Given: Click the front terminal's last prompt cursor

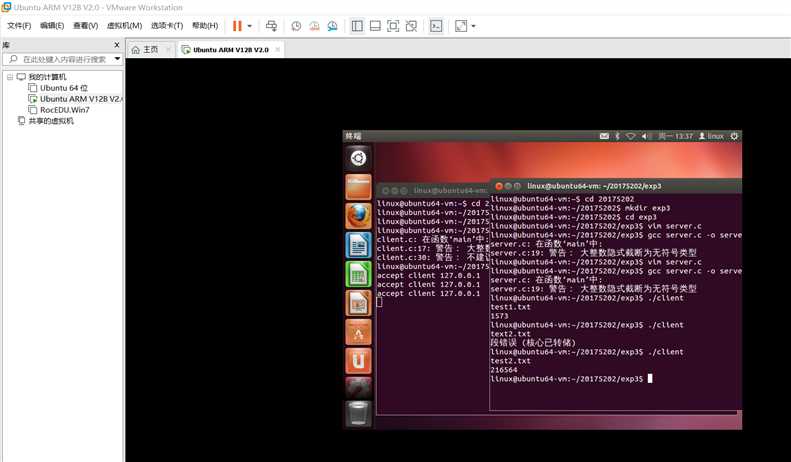Looking at the screenshot, I should (650, 378).
